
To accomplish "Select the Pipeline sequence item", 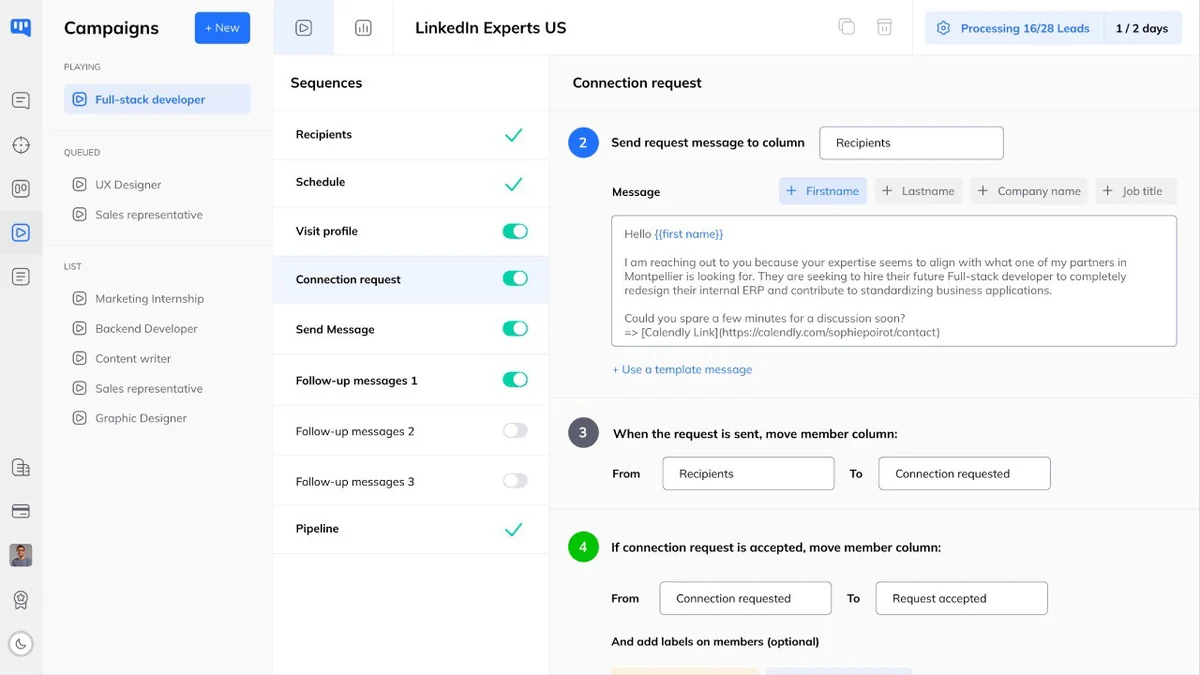I will [x=411, y=529].
